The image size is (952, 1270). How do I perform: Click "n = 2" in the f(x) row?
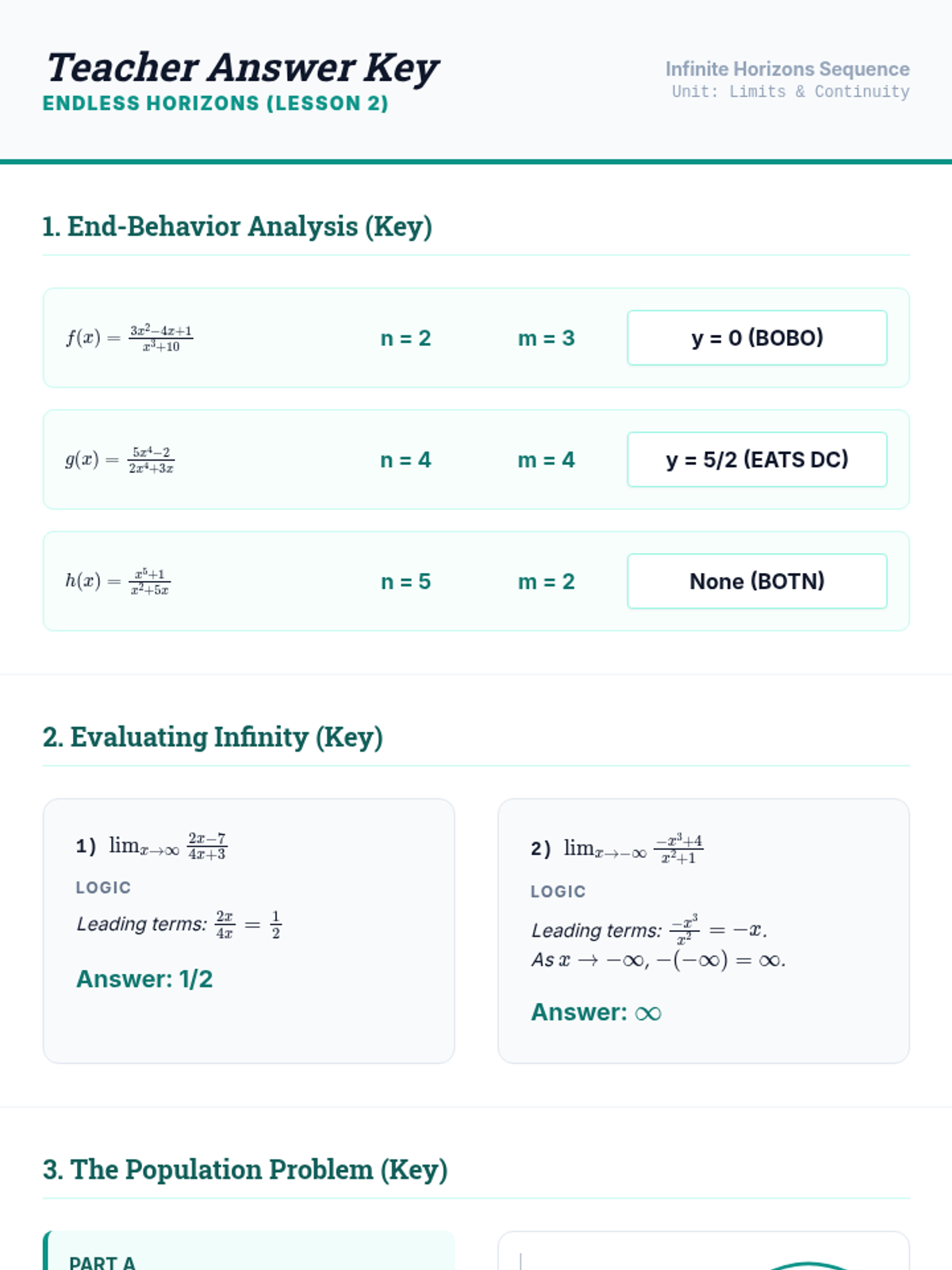coord(405,338)
